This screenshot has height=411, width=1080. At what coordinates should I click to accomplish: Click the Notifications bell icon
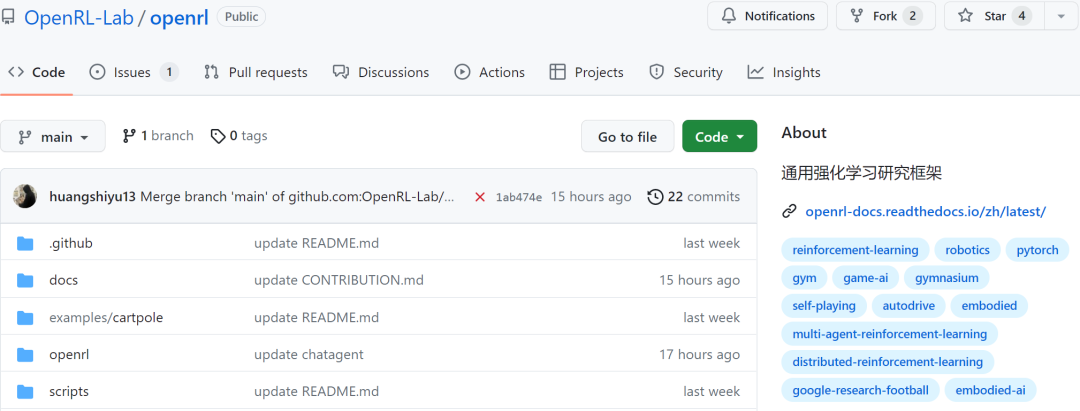pyautogui.click(x=729, y=16)
